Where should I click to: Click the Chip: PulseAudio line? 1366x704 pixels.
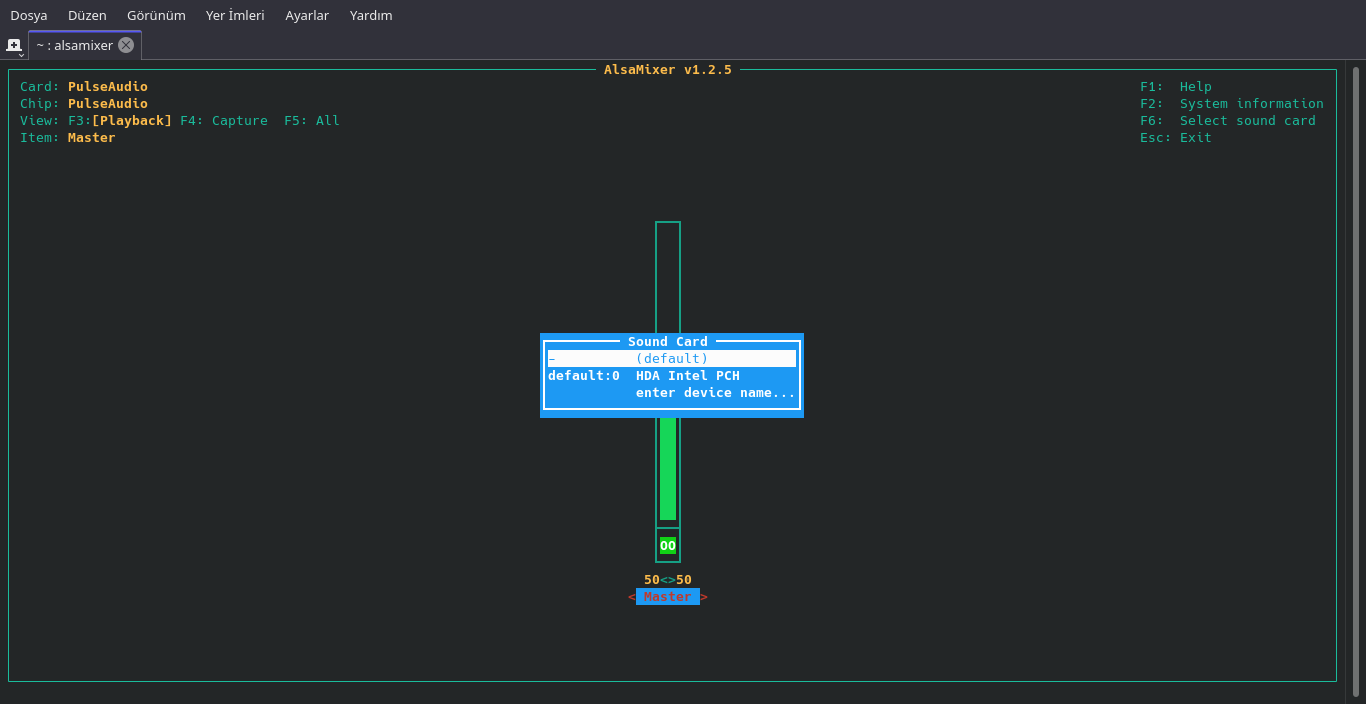[84, 103]
